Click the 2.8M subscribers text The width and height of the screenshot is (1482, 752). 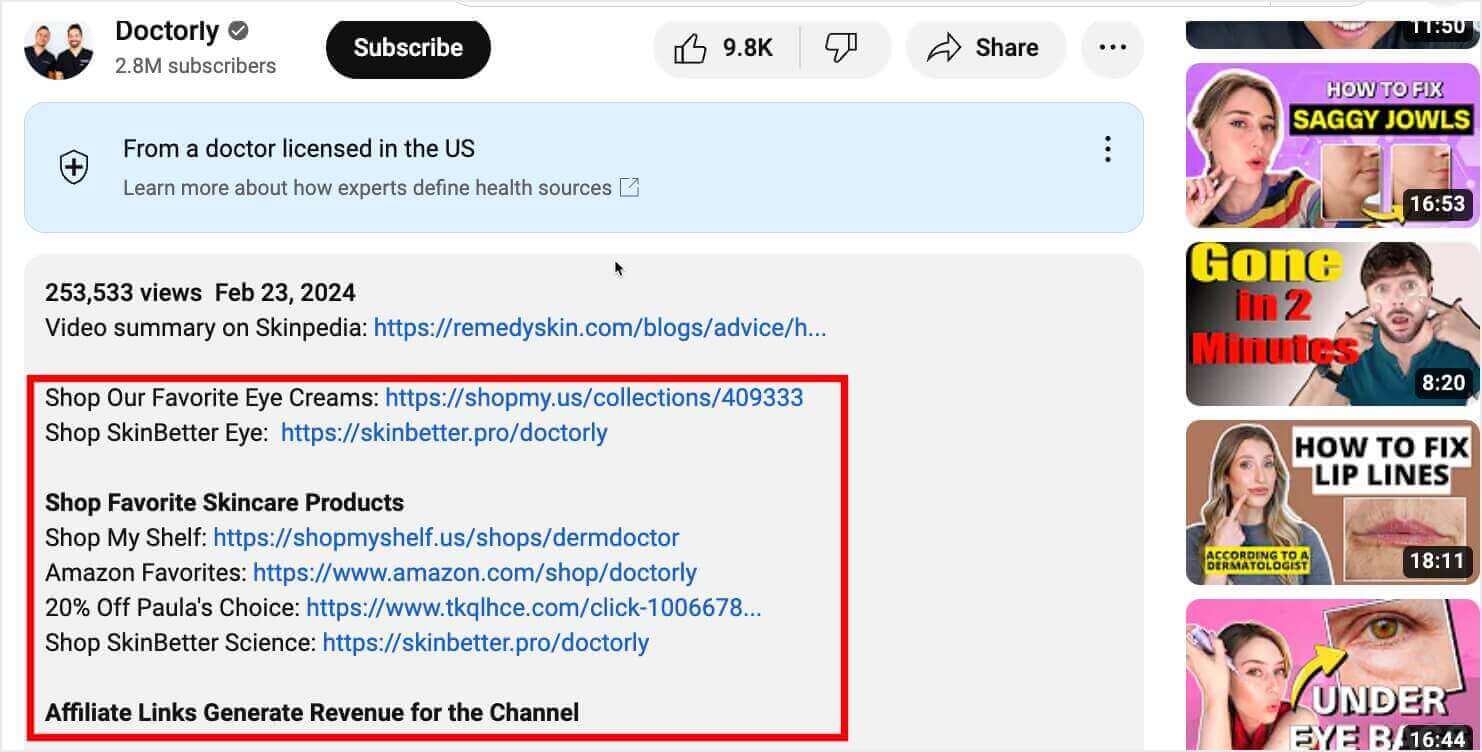pyautogui.click(x=195, y=66)
